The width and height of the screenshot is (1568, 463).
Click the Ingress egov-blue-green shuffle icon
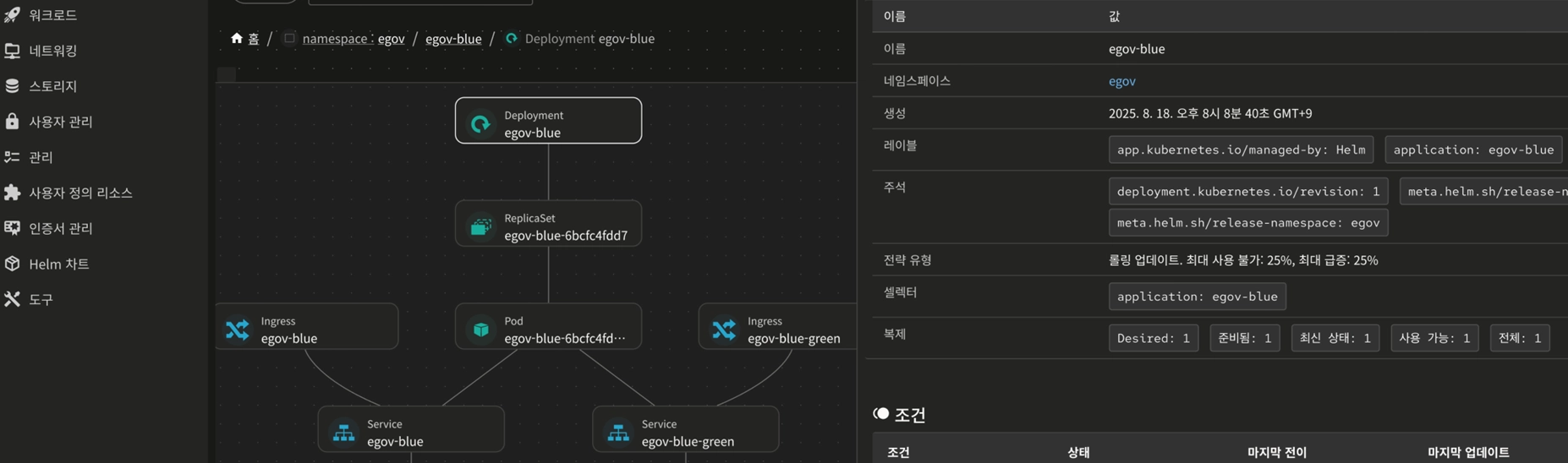[724, 330]
